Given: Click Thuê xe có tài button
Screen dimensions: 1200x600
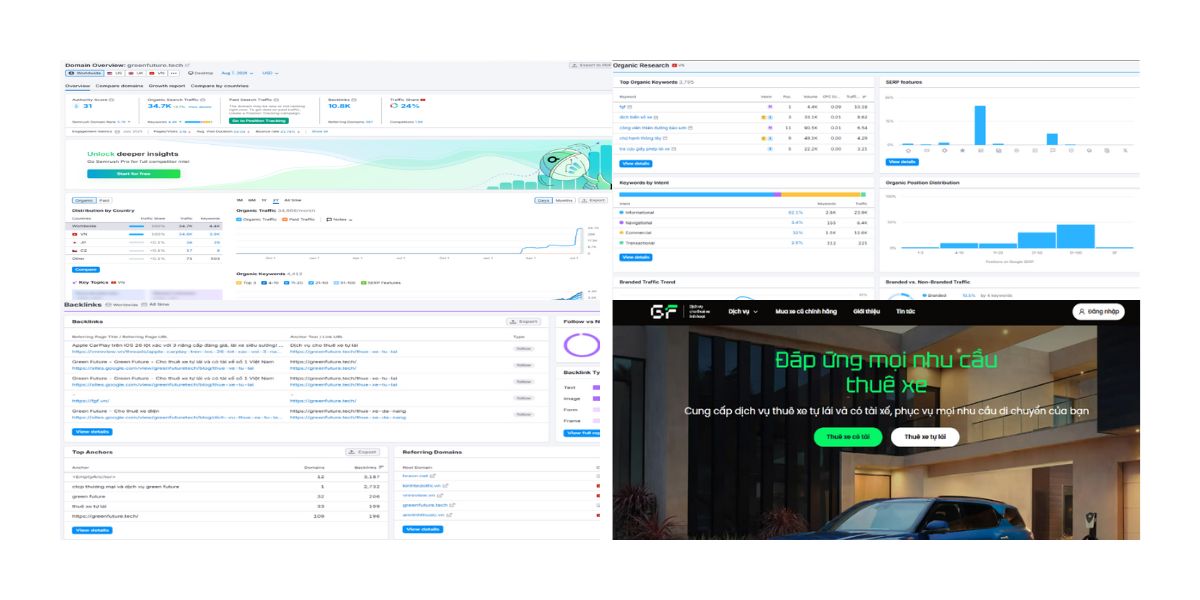Looking at the screenshot, I should click(x=847, y=437).
